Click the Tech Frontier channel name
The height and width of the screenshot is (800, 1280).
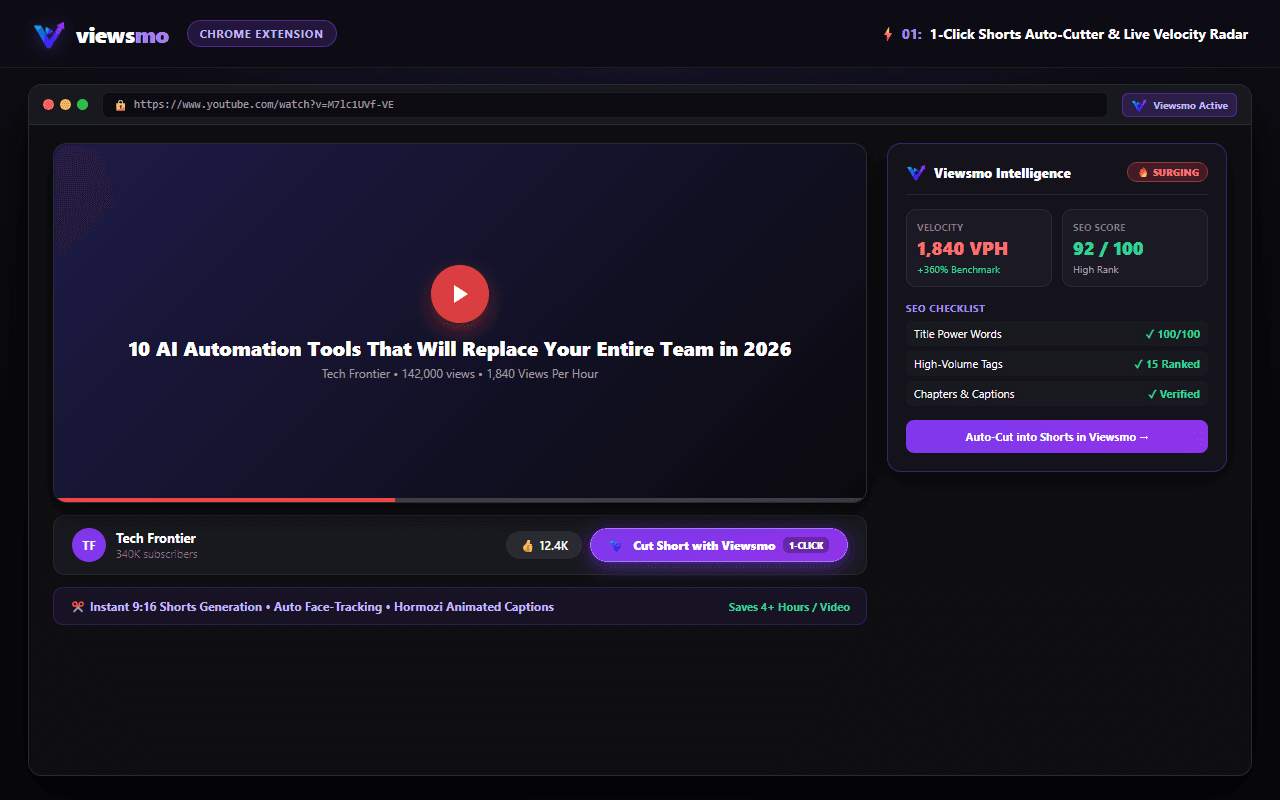click(156, 538)
